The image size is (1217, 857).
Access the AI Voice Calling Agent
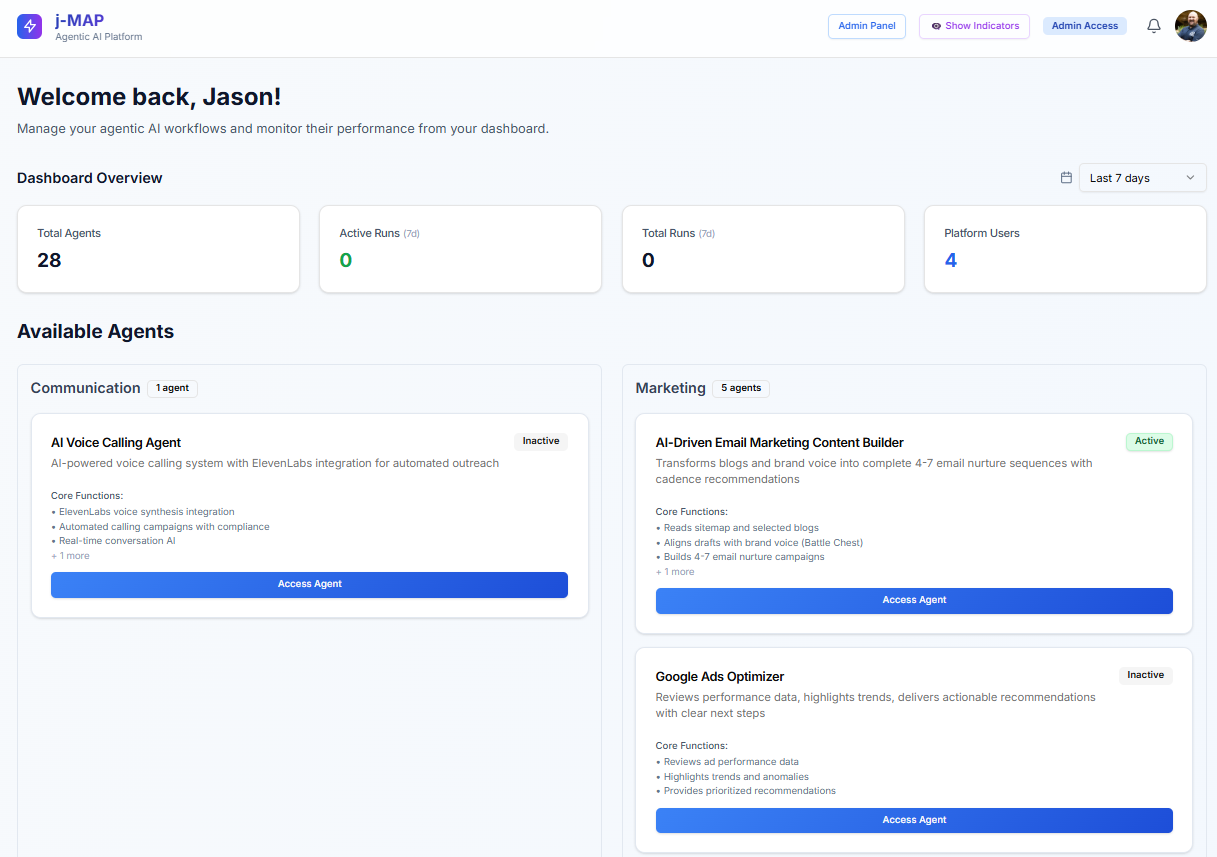pos(309,585)
